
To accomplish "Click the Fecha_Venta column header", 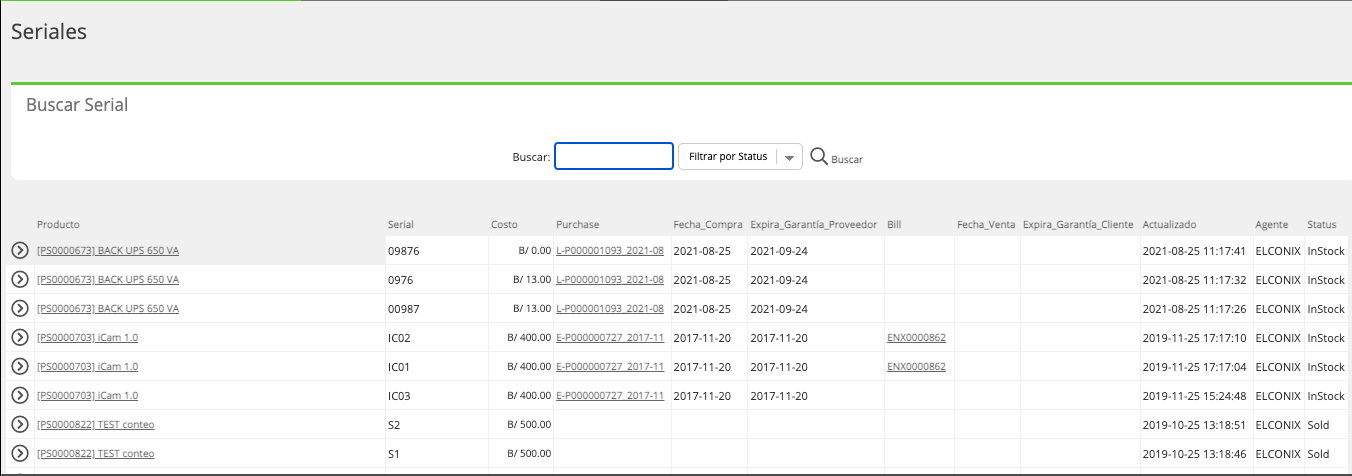I will 984,225.
